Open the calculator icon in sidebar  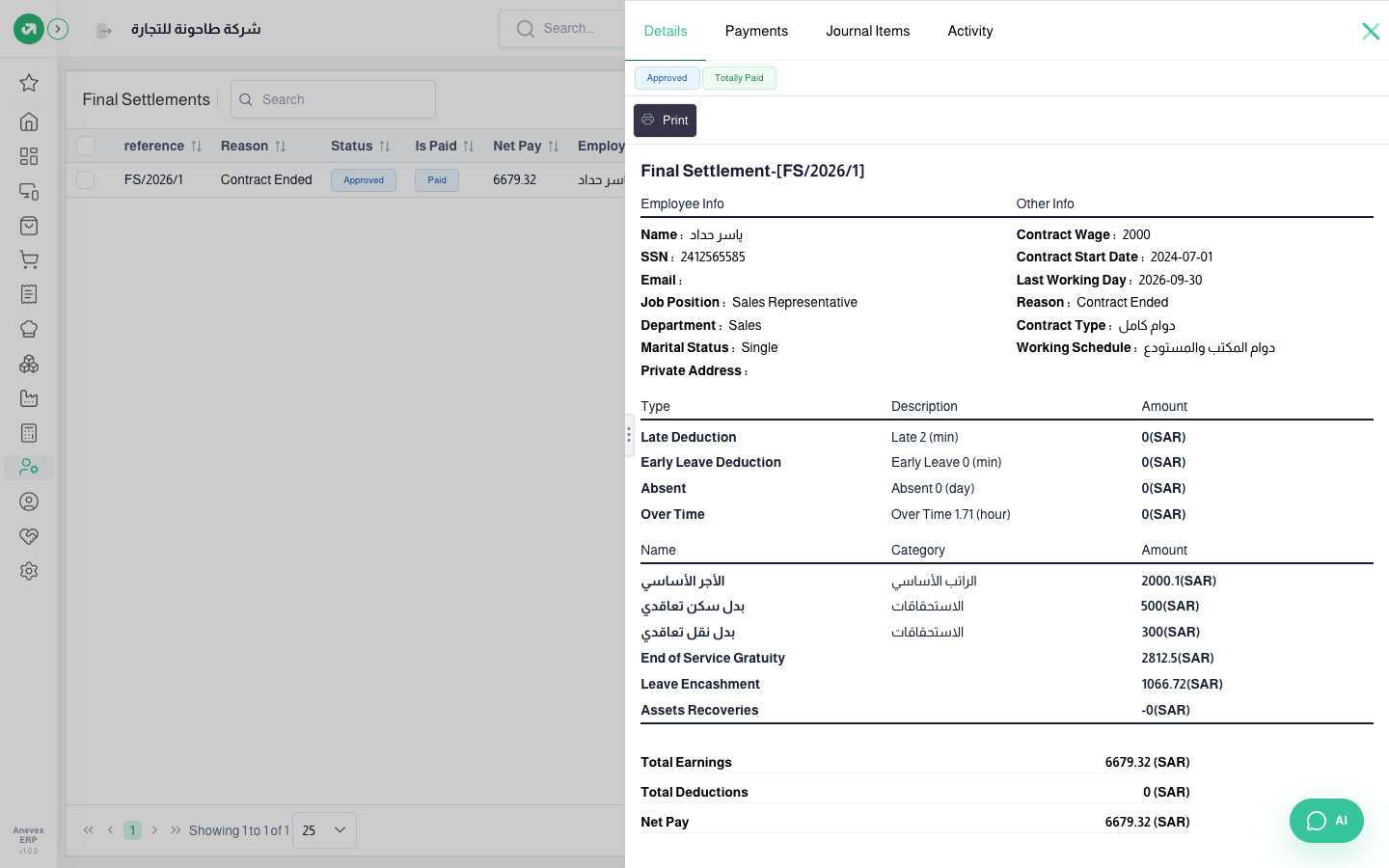pos(29,433)
